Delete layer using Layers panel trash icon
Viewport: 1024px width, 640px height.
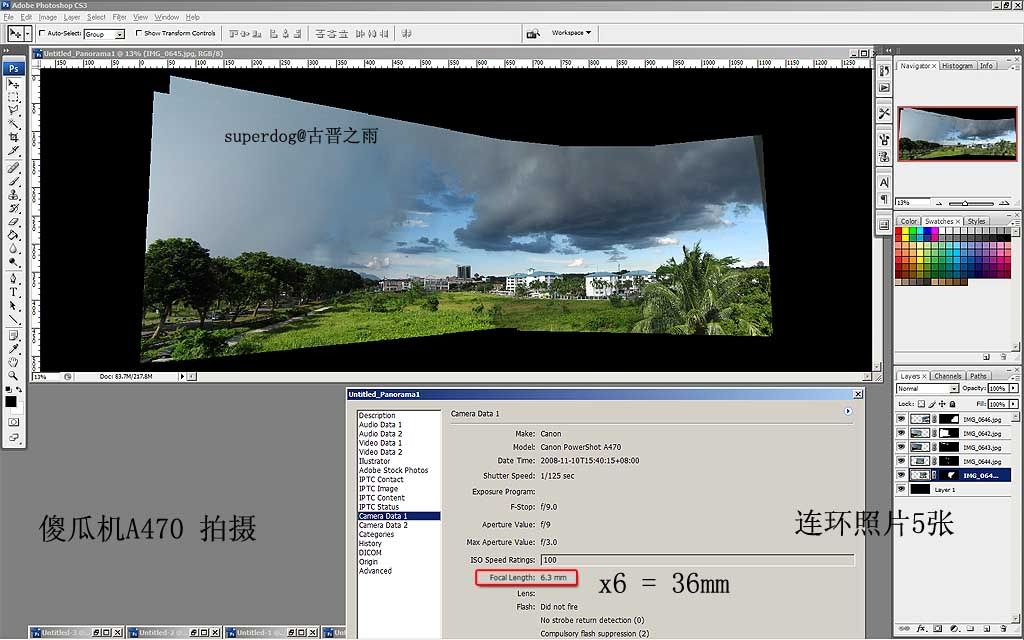(1004, 629)
